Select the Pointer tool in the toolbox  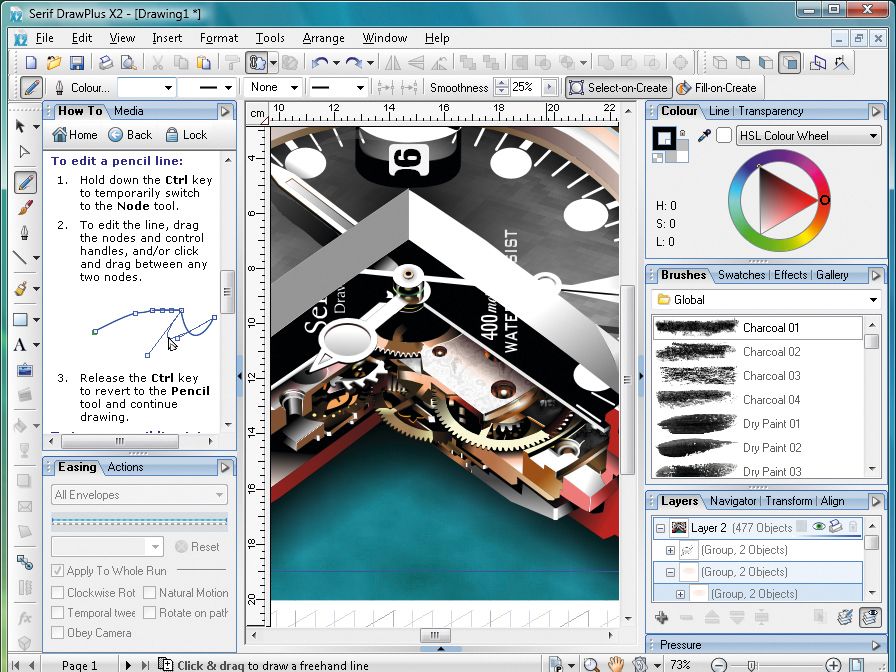point(20,126)
